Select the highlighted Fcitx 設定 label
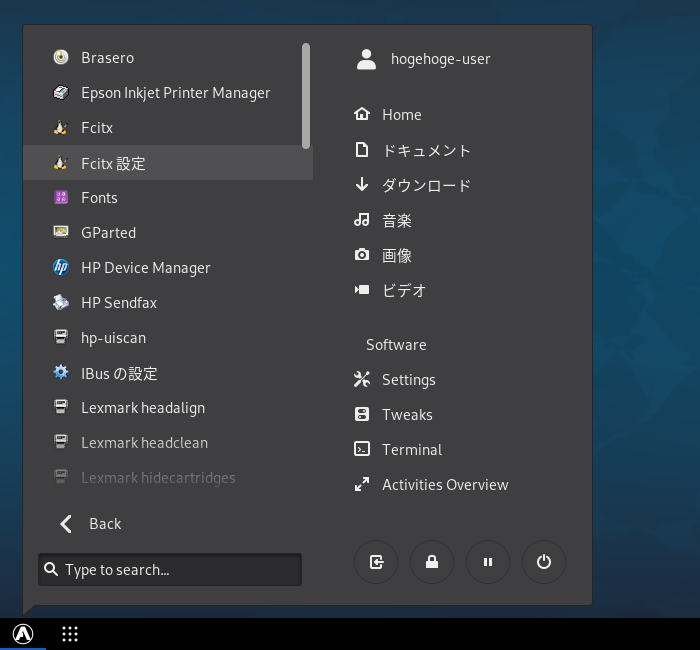Screen dimensions: 700x650 click(113, 163)
